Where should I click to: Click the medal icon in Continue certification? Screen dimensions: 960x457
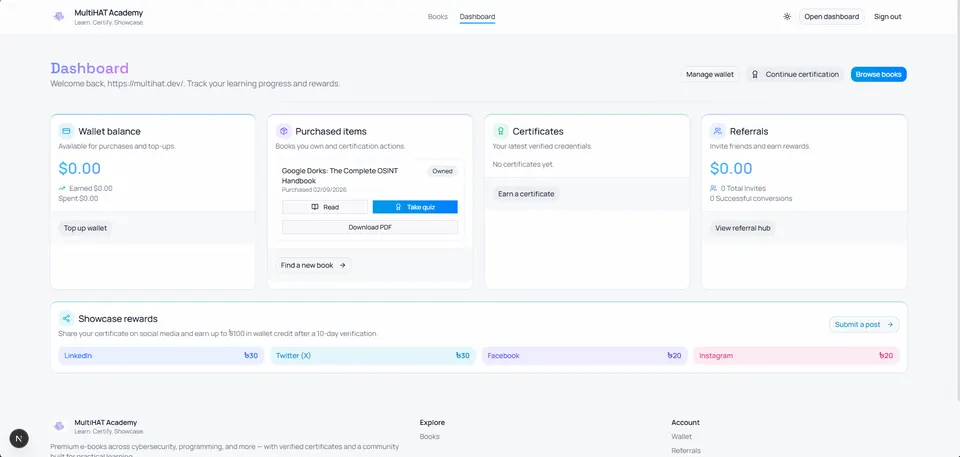point(756,74)
